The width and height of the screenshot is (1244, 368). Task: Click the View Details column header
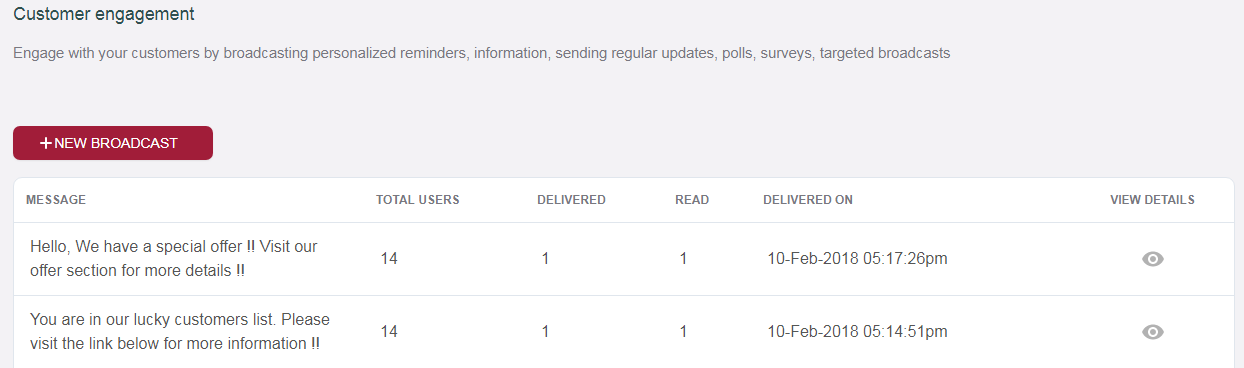tap(1152, 200)
